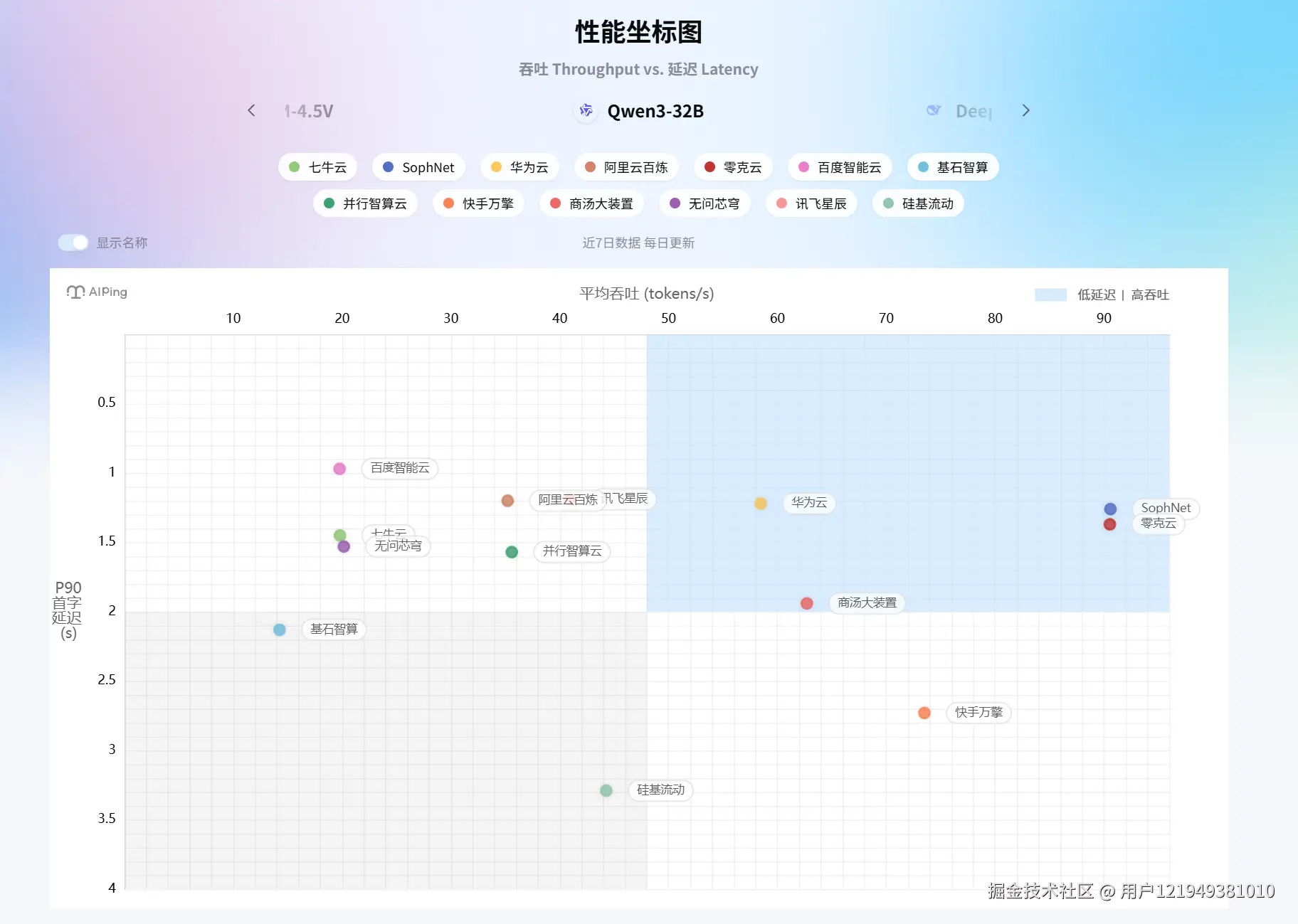The height and width of the screenshot is (924, 1298).
Task: Click the green 并行智算云 data point
Action: (512, 552)
